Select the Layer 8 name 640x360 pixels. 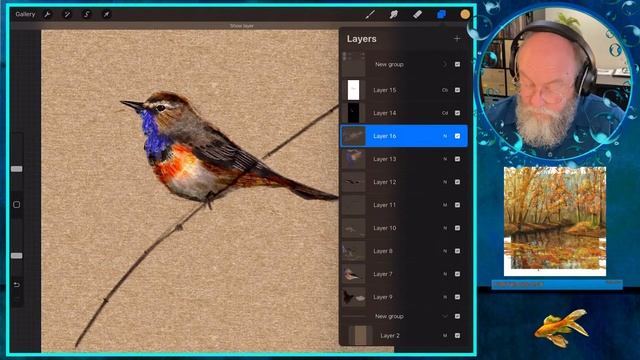(x=383, y=251)
